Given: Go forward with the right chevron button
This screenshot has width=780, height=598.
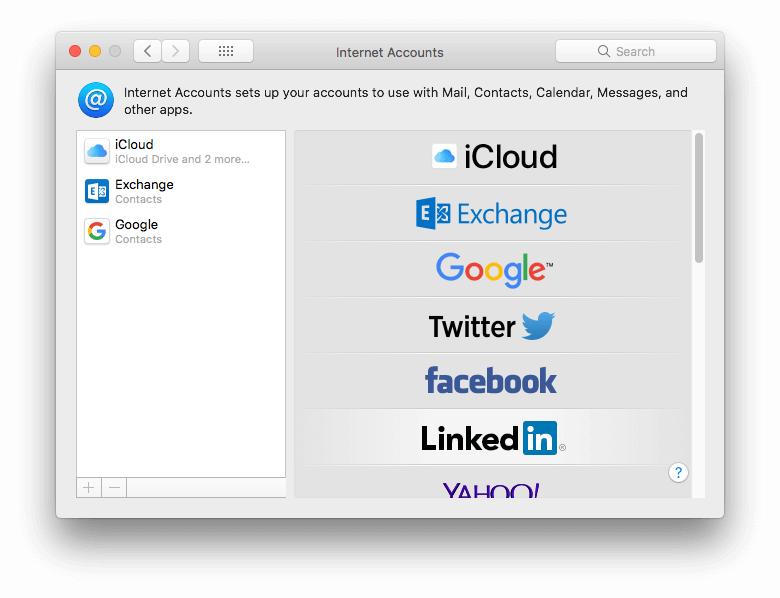Looking at the screenshot, I should tap(176, 51).
